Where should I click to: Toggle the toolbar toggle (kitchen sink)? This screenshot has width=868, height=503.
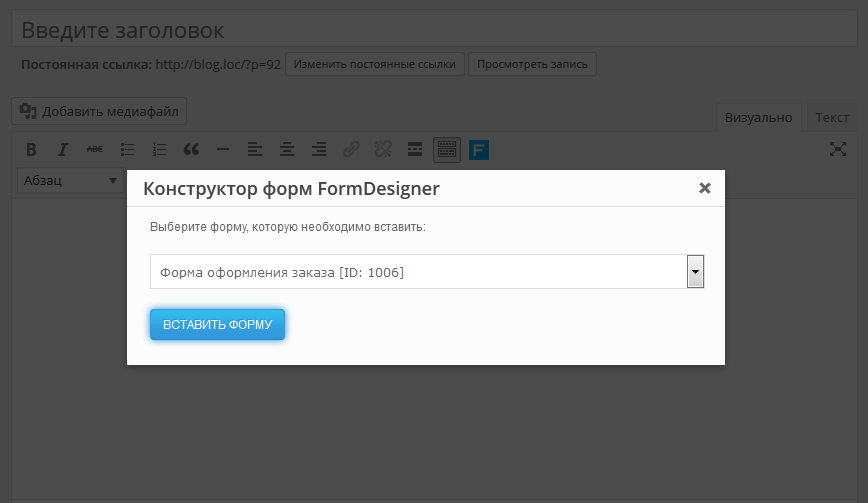[447, 149]
